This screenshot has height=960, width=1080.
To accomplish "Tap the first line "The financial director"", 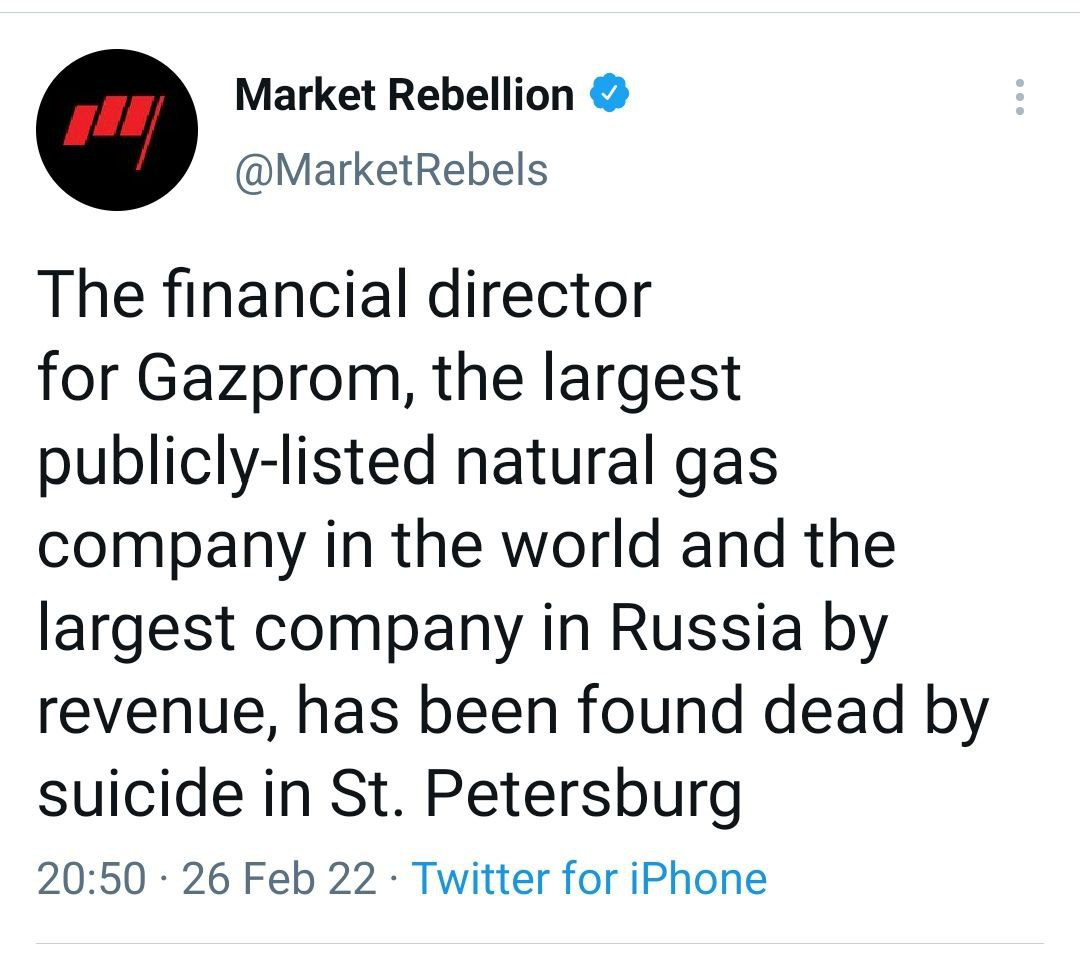I will coord(344,295).
